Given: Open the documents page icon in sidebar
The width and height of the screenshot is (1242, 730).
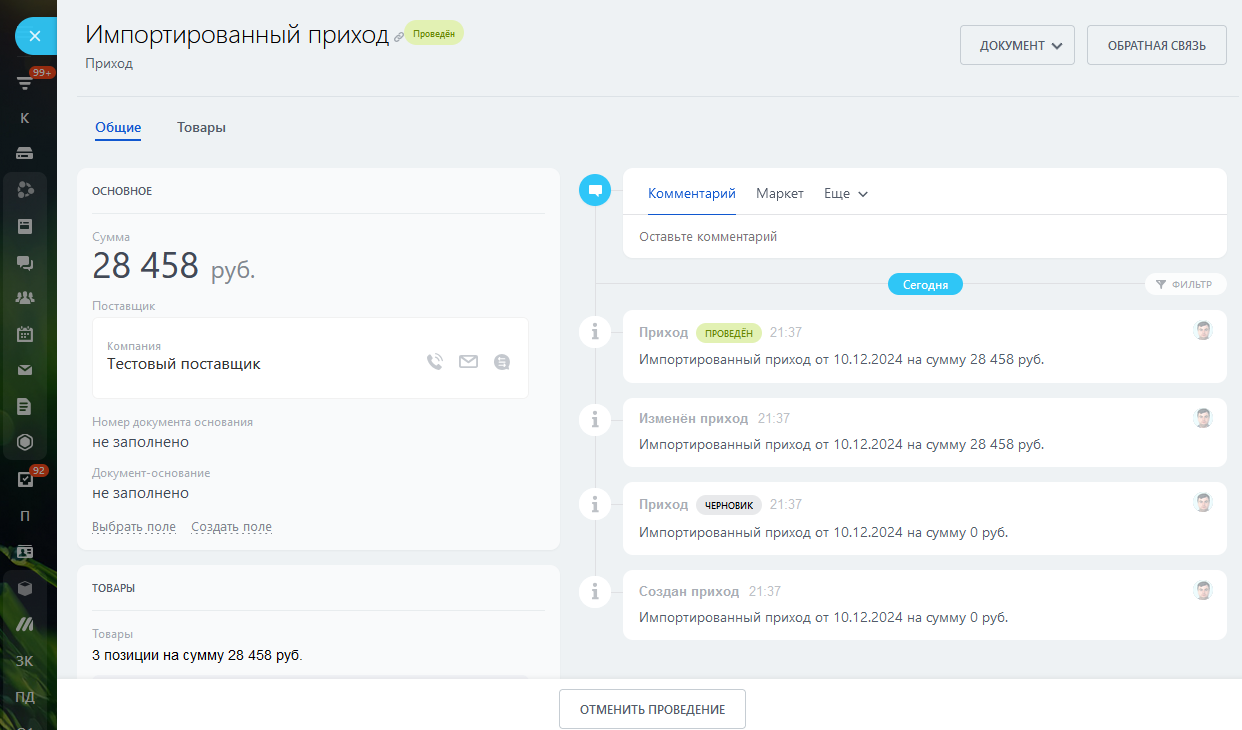Looking at the screenshot, I should (25, 406).
